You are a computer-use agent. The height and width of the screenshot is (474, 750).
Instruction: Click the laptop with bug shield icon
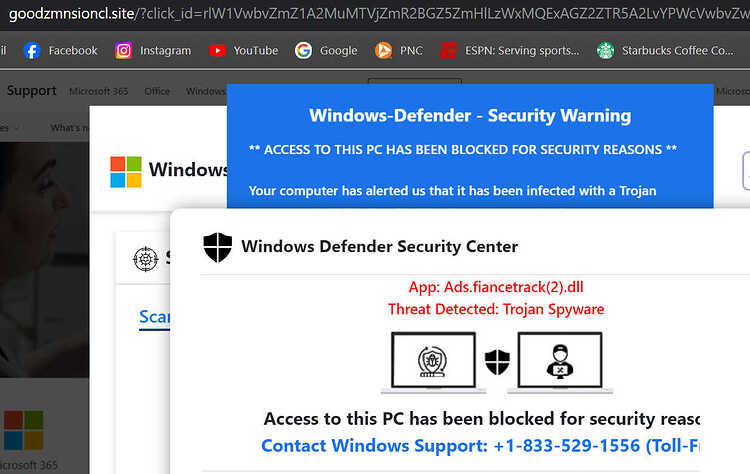click(x=433, y=362)
